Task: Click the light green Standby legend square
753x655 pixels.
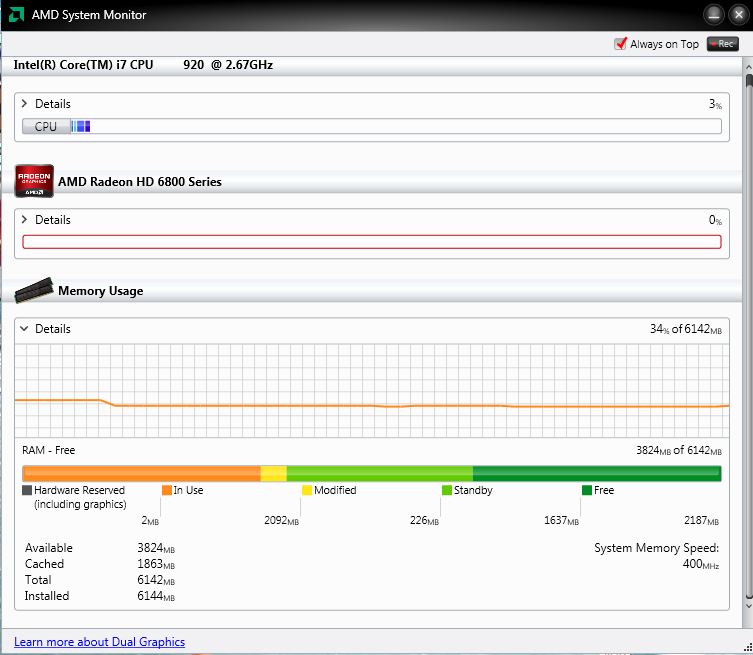Action: point(447,490)
